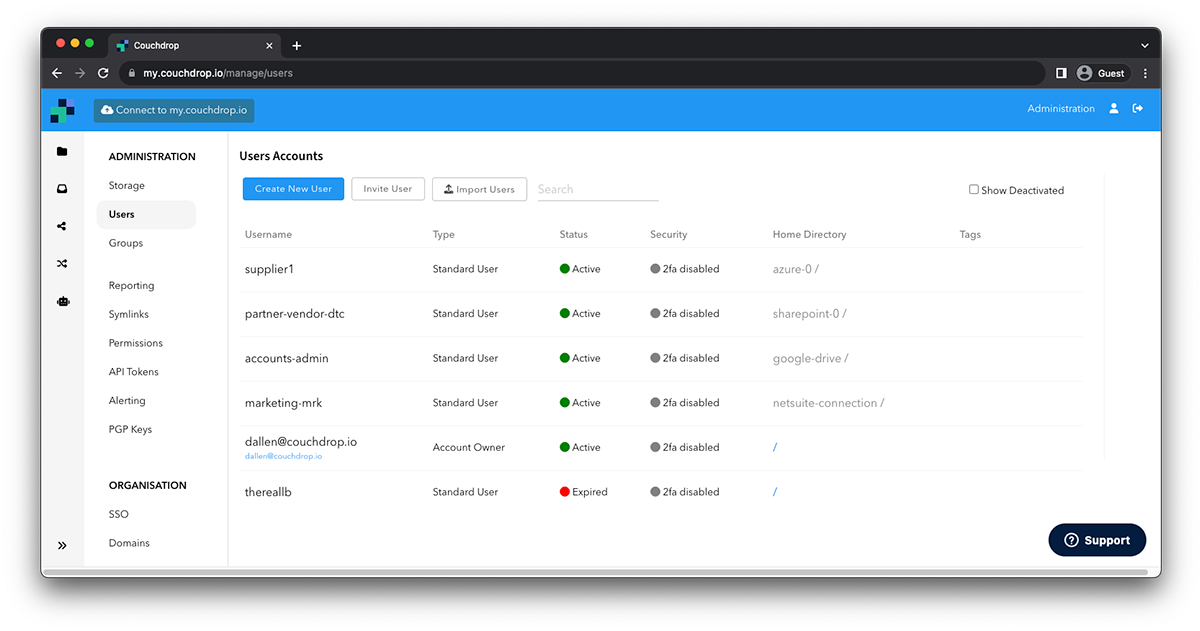Enable the Show Deactivated checkbox
The height and width of the screenshot is (631, 1200).
point(972,189)
